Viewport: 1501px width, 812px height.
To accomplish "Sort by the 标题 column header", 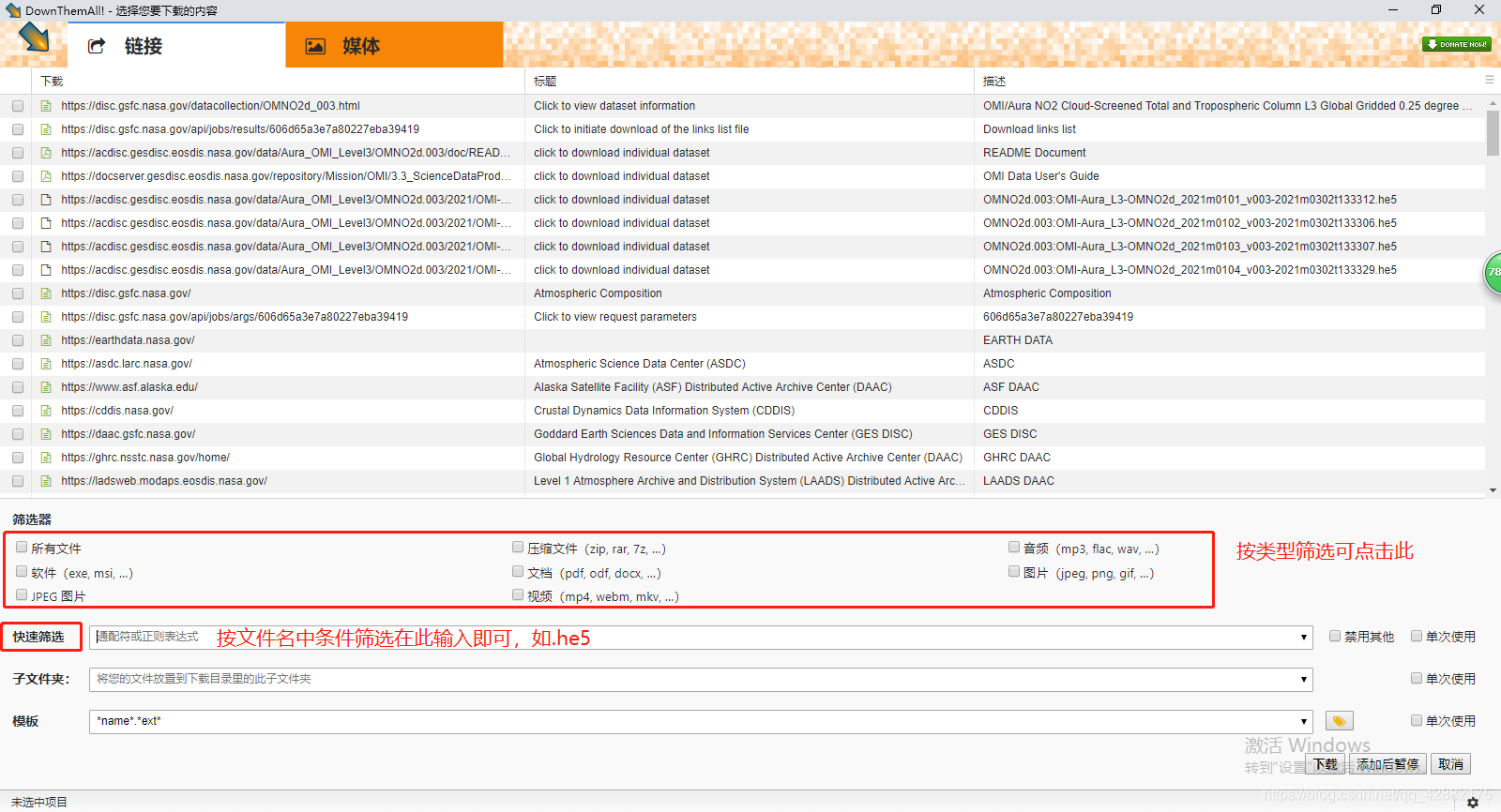I will tap(750, 81).
